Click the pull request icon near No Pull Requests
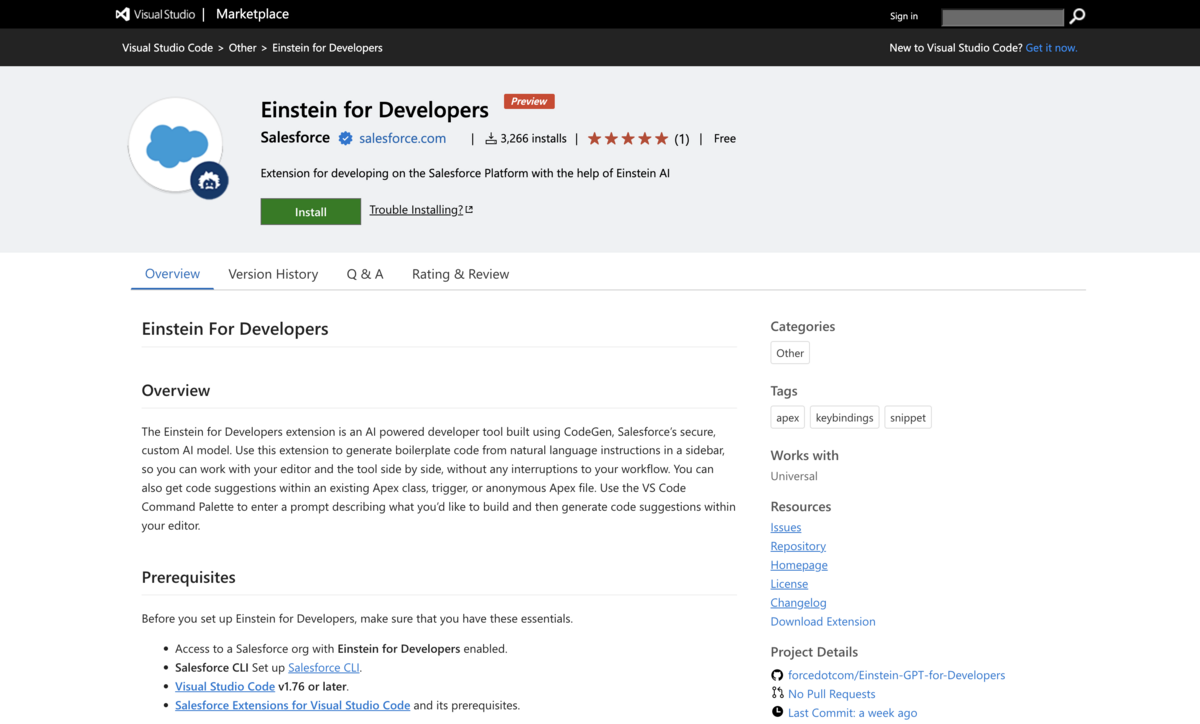This screenshot has height=724, width=1200. tap(777, 693)
